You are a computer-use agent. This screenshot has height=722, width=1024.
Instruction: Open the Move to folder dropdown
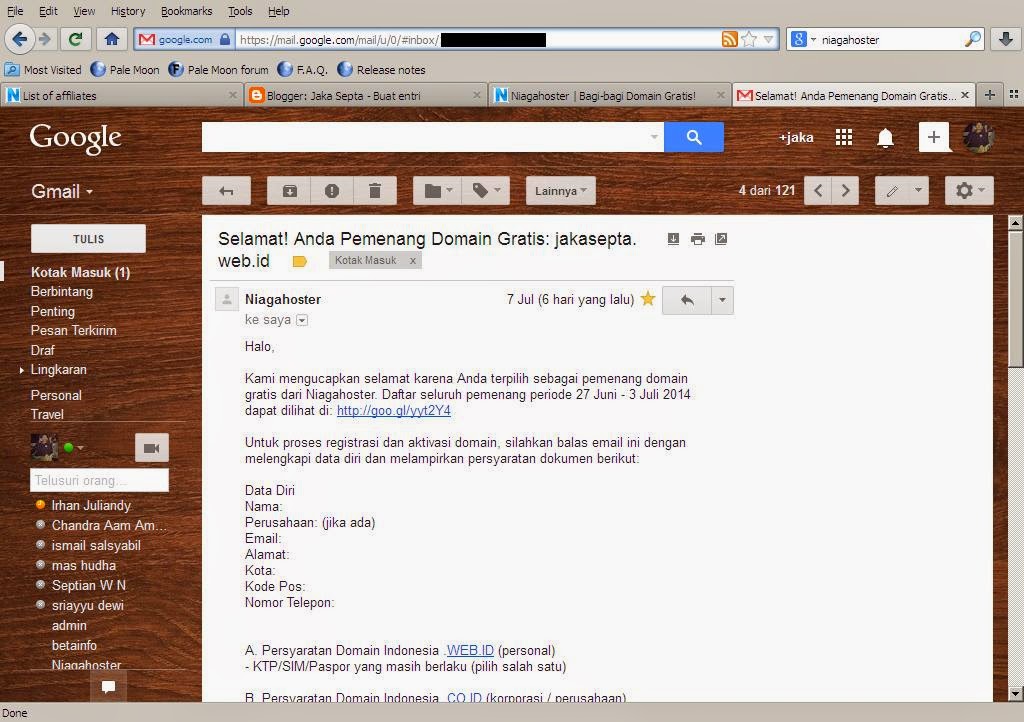(438, 191)
